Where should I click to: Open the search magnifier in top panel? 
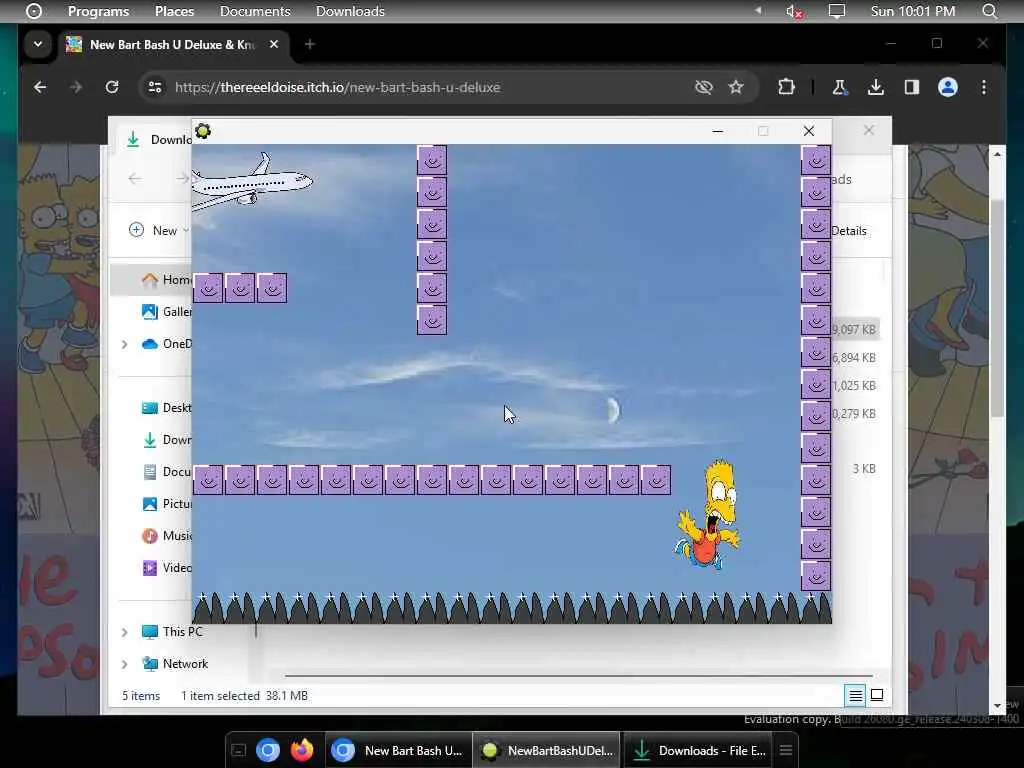click(990, 11)
